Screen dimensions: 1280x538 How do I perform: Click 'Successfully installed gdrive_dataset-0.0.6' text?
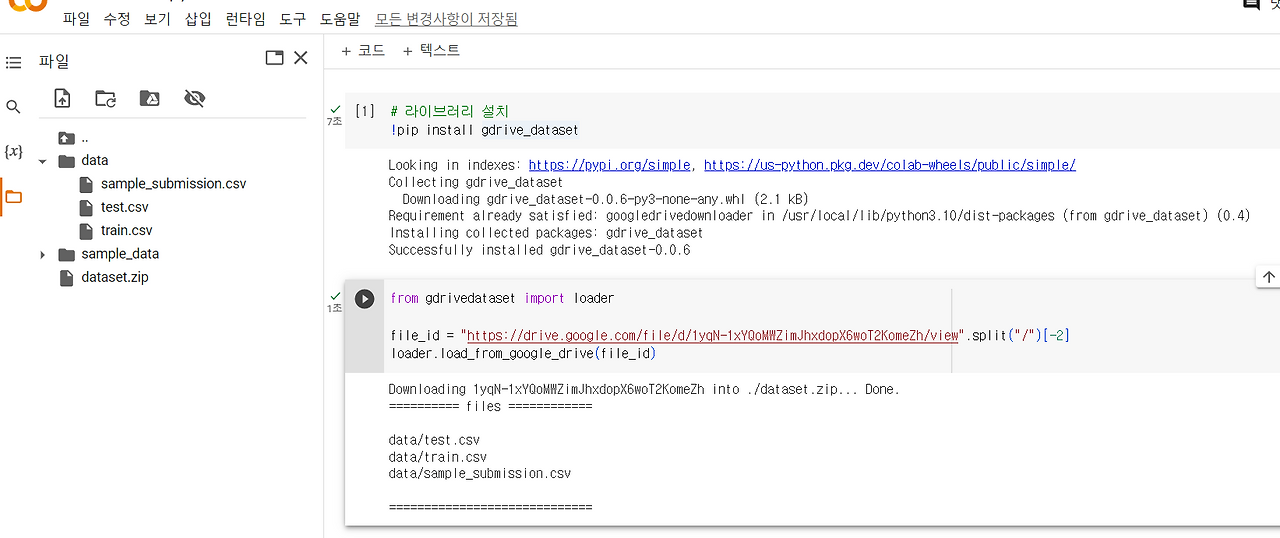539,250
